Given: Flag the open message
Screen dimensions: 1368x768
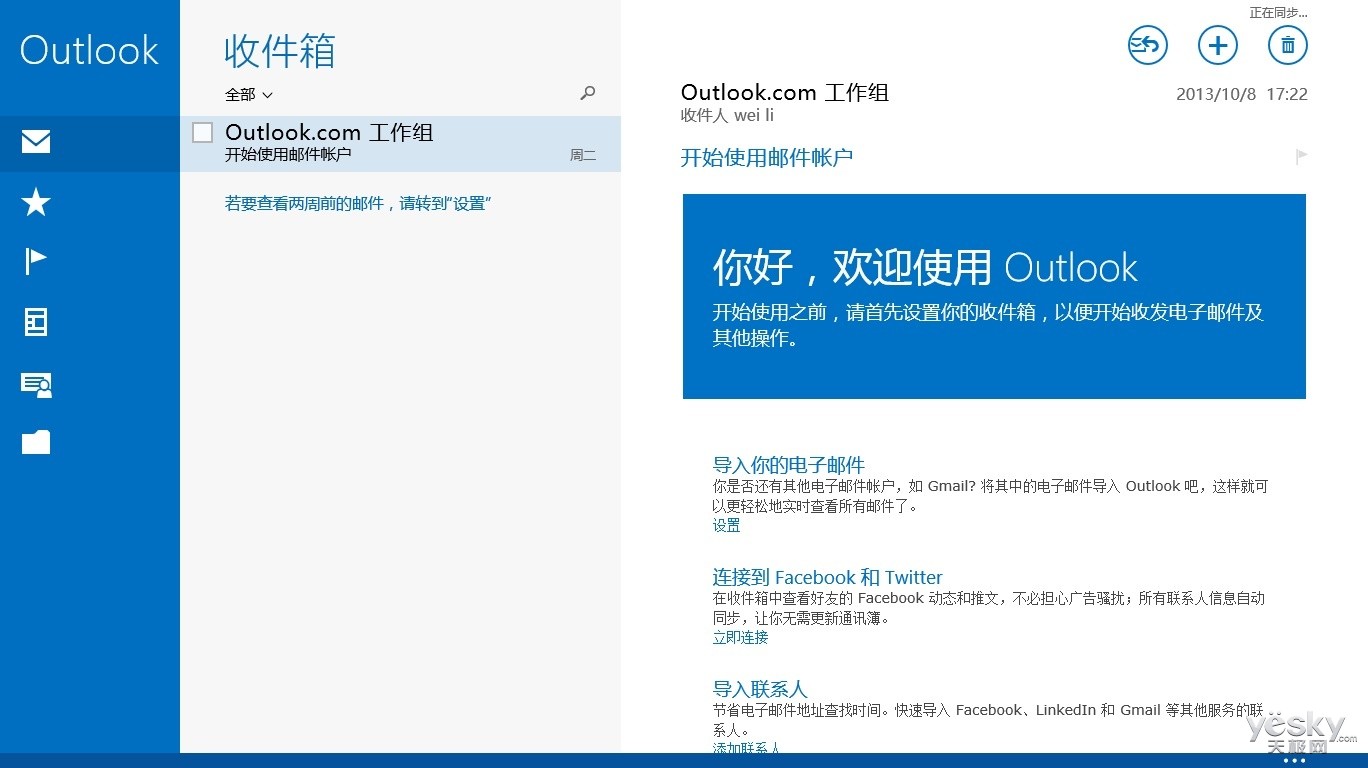Looking at the screenshot, I should [1301, 157].
